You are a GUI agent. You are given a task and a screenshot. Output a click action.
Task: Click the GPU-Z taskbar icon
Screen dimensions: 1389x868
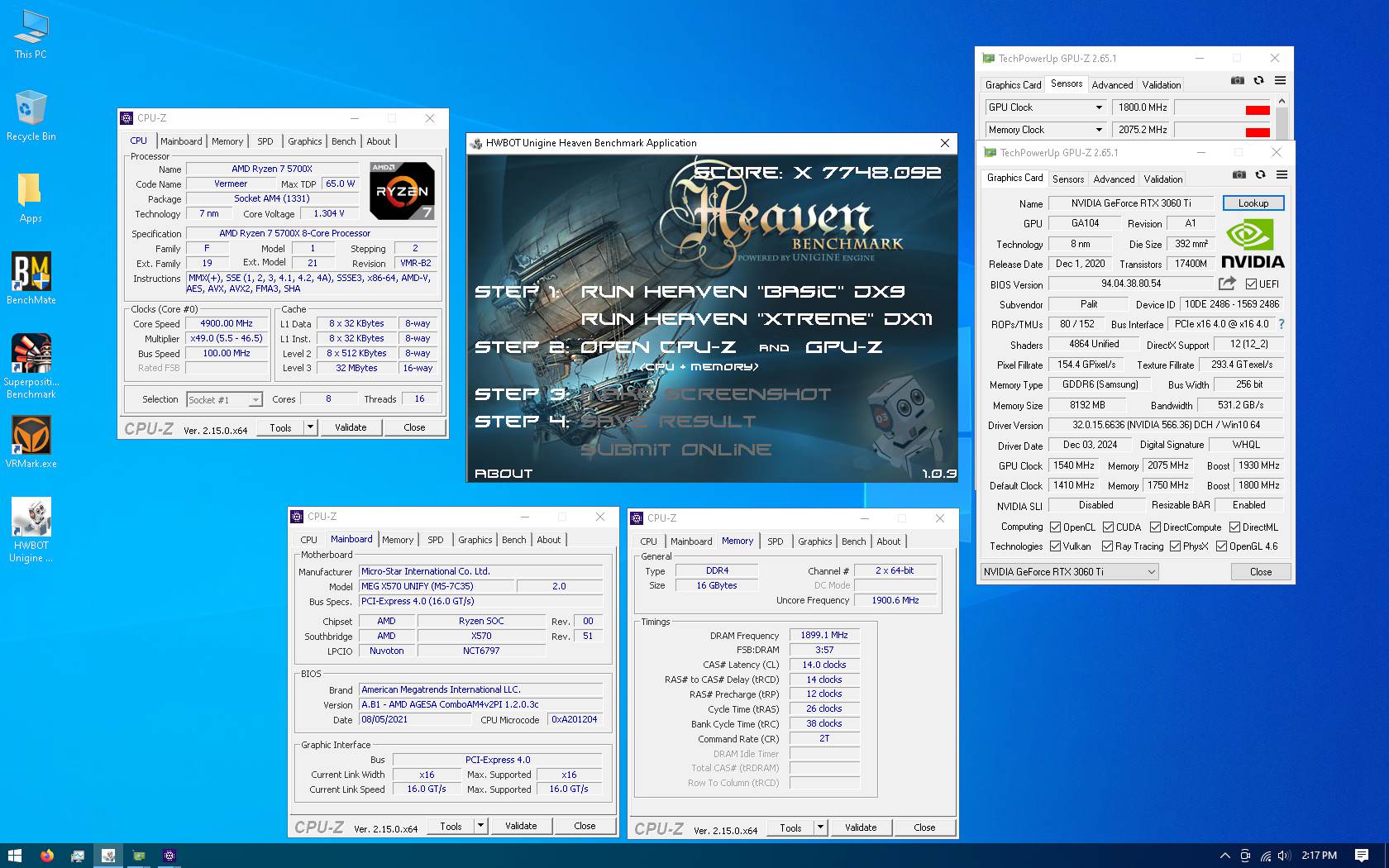[x=139, y=856]
